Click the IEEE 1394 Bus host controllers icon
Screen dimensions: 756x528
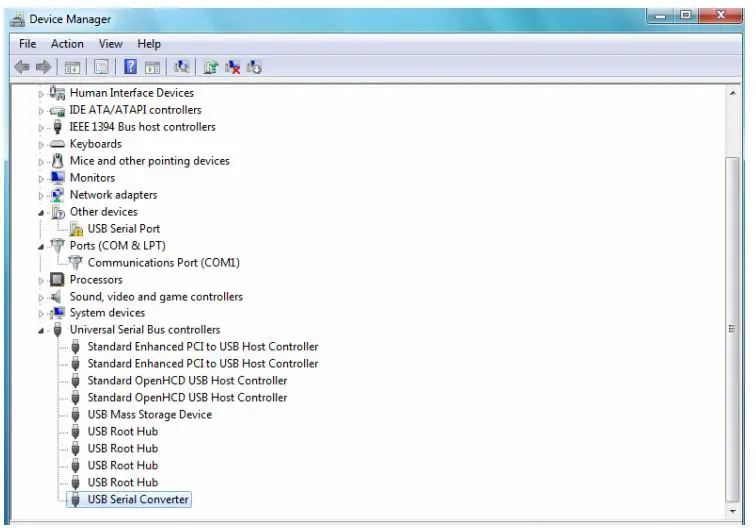coord(57,127)
